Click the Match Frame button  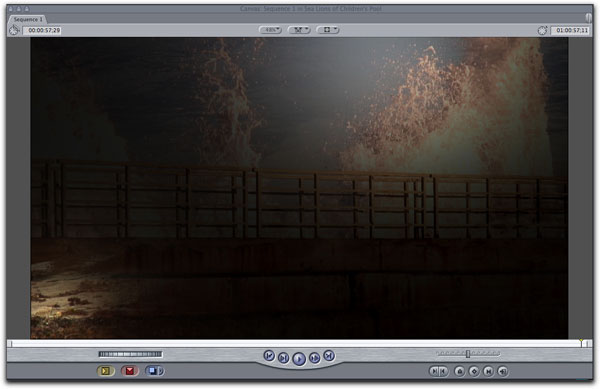[503, 371]
